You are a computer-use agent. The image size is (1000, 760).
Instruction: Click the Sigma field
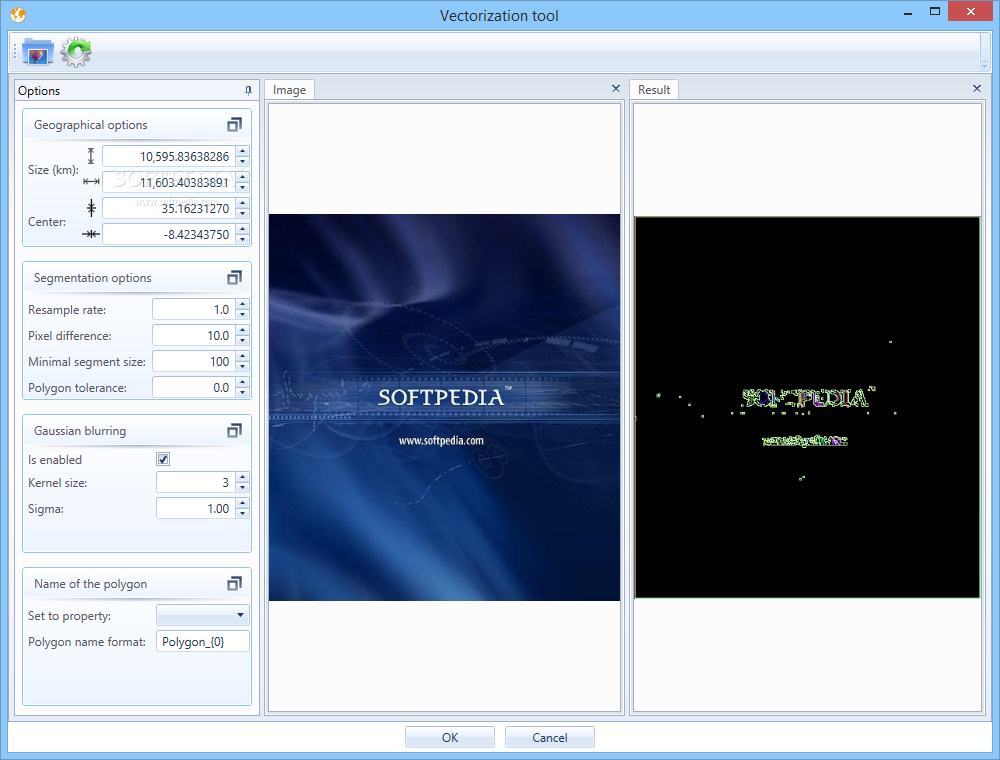(196, 509)
